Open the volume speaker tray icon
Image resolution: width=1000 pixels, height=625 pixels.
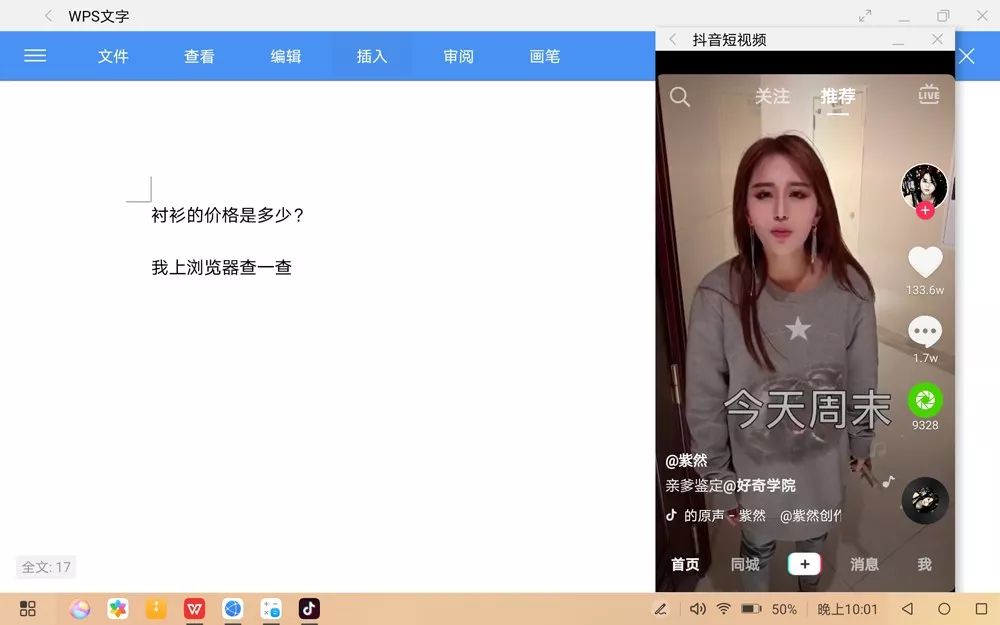click(x=698, y=609)
